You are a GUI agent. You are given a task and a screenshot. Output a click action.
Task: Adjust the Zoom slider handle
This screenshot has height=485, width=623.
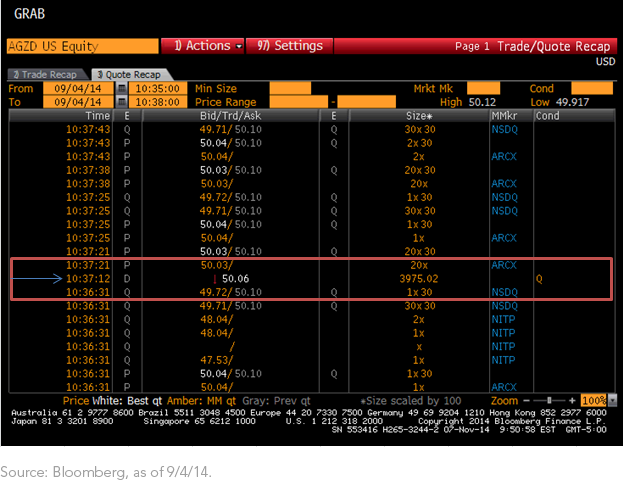coord(549,401)
